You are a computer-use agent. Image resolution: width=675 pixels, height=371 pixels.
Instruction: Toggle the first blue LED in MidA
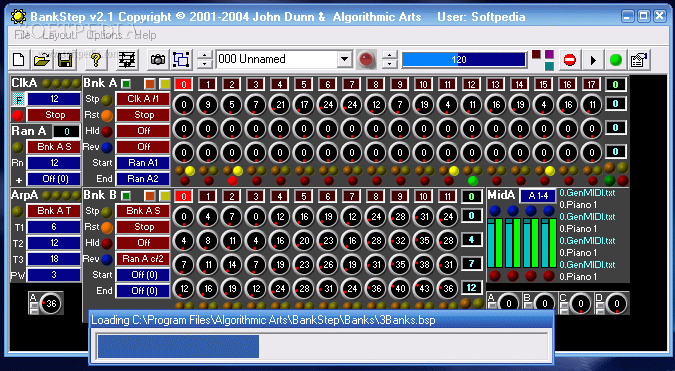pos(495,211)
